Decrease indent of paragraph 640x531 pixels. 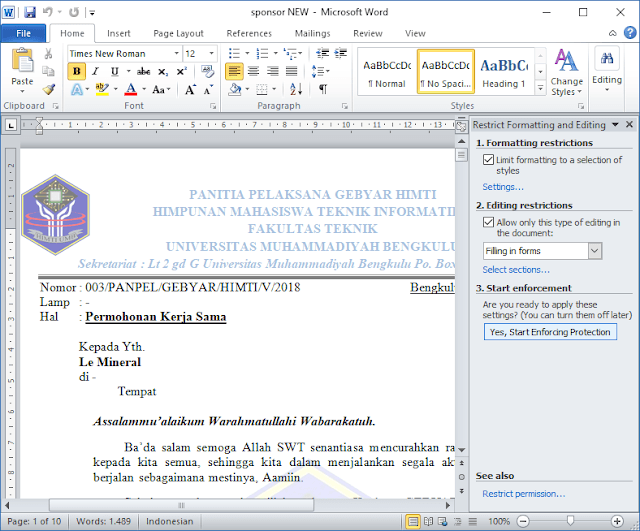click(322, 53)
